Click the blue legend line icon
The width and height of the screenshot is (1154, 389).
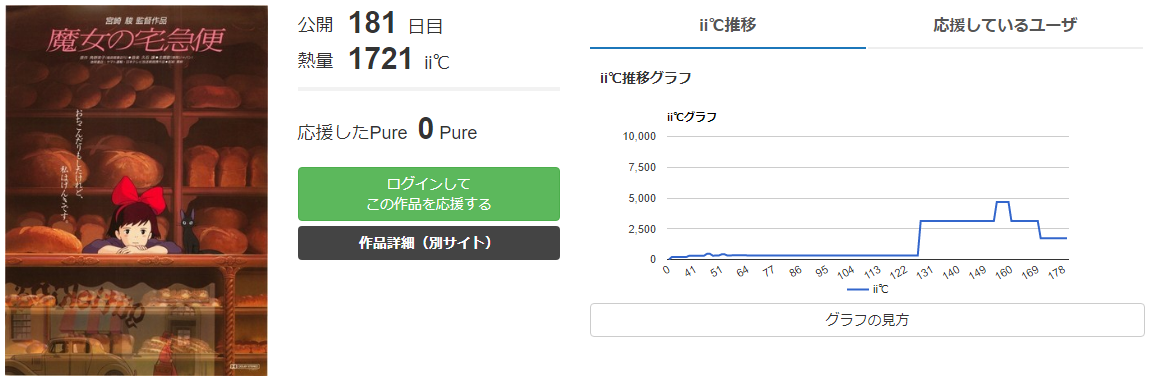pyautogui.click(x=858, y=290)
